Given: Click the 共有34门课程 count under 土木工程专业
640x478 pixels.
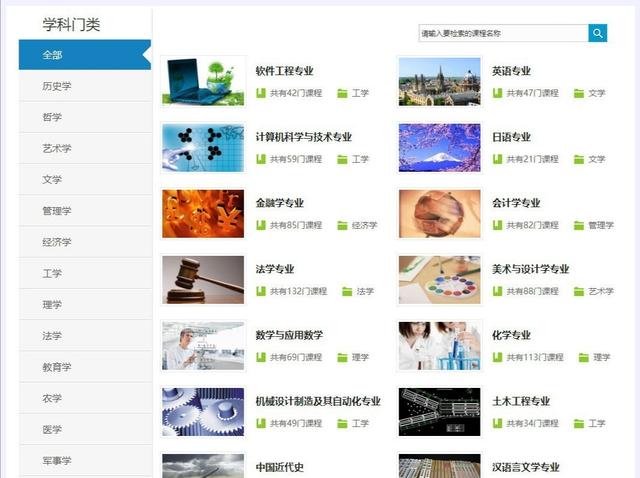Looking at the screenshot, I should [x=533, y=424].
